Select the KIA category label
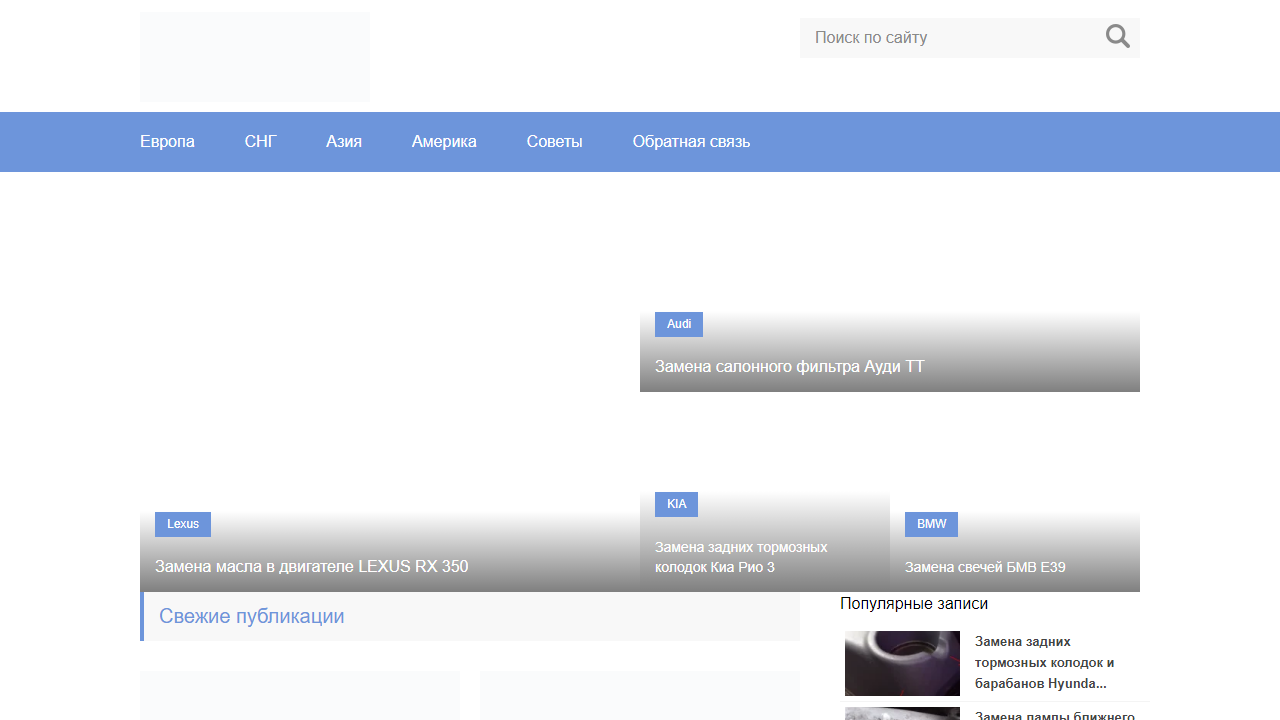 click(x=676, y=504)
